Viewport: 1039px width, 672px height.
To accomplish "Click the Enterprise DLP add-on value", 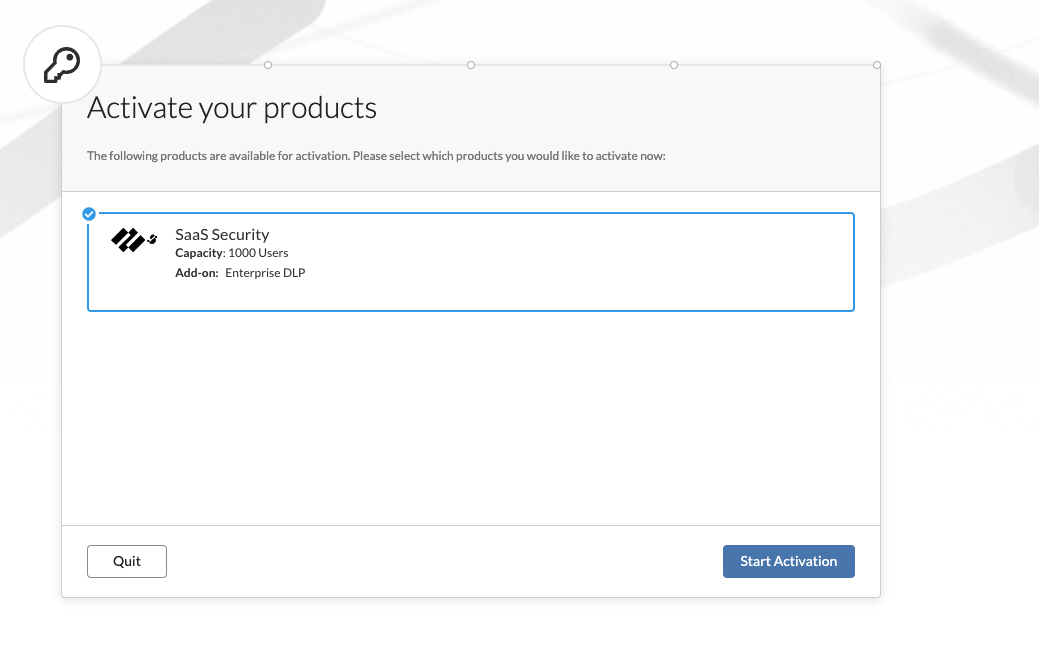I will tap(265, 272).
